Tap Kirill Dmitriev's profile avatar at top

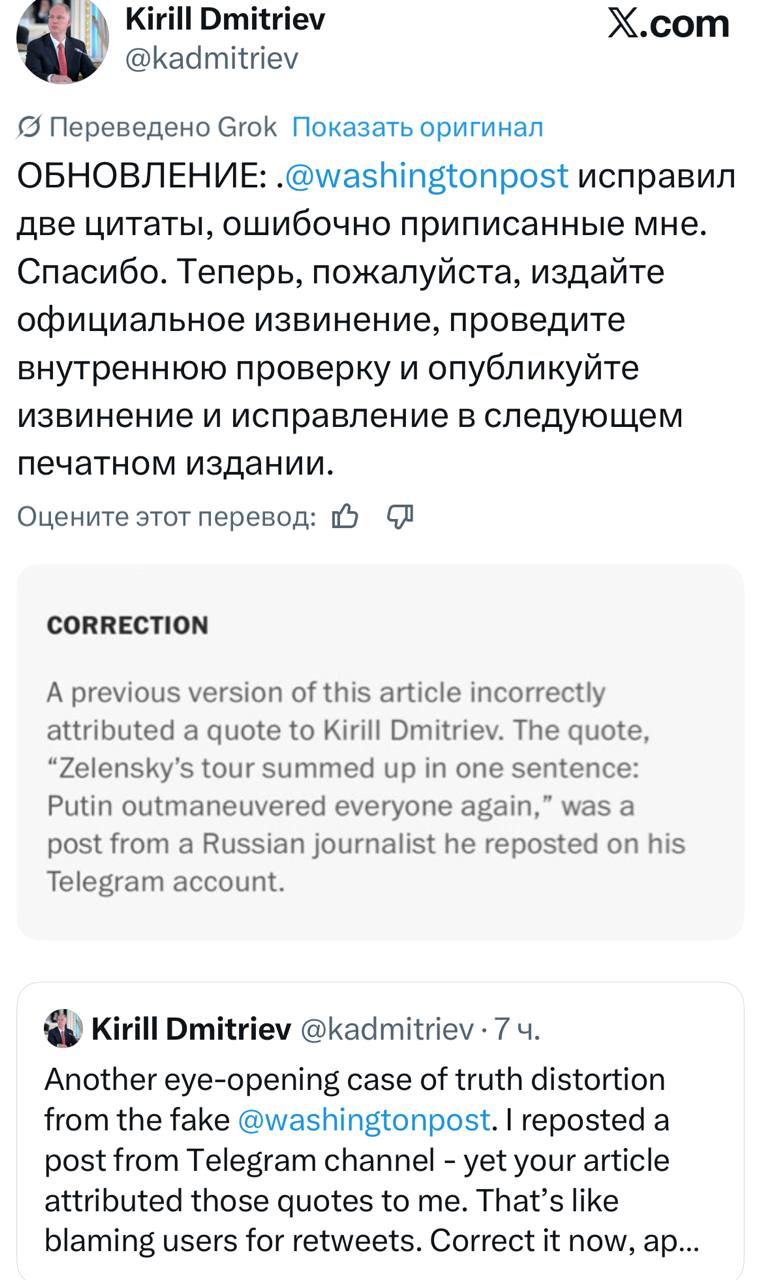62,42
